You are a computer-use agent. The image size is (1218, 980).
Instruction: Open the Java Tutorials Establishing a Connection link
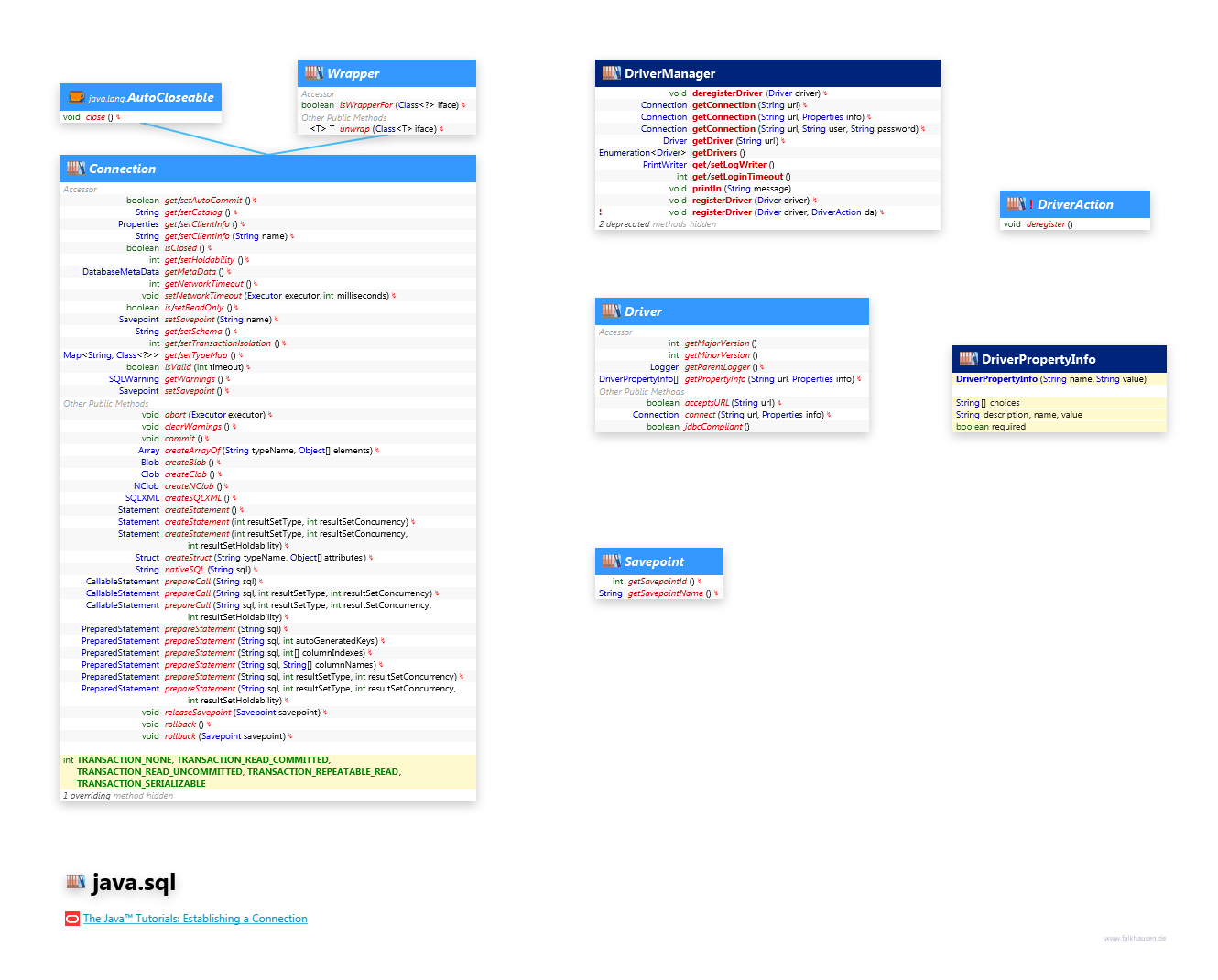click(195, 919)
